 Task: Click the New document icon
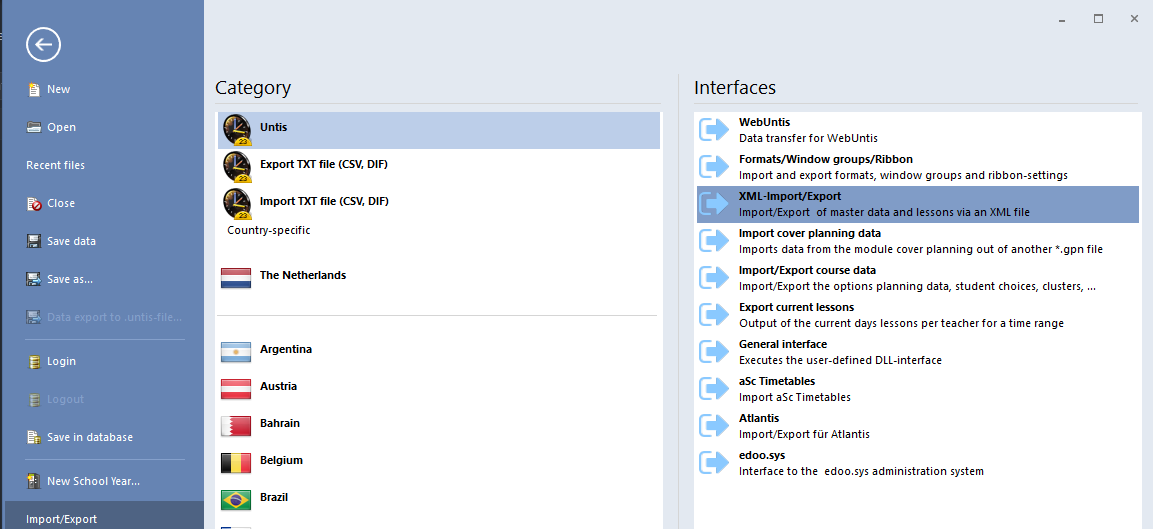(x=34, y=90)
